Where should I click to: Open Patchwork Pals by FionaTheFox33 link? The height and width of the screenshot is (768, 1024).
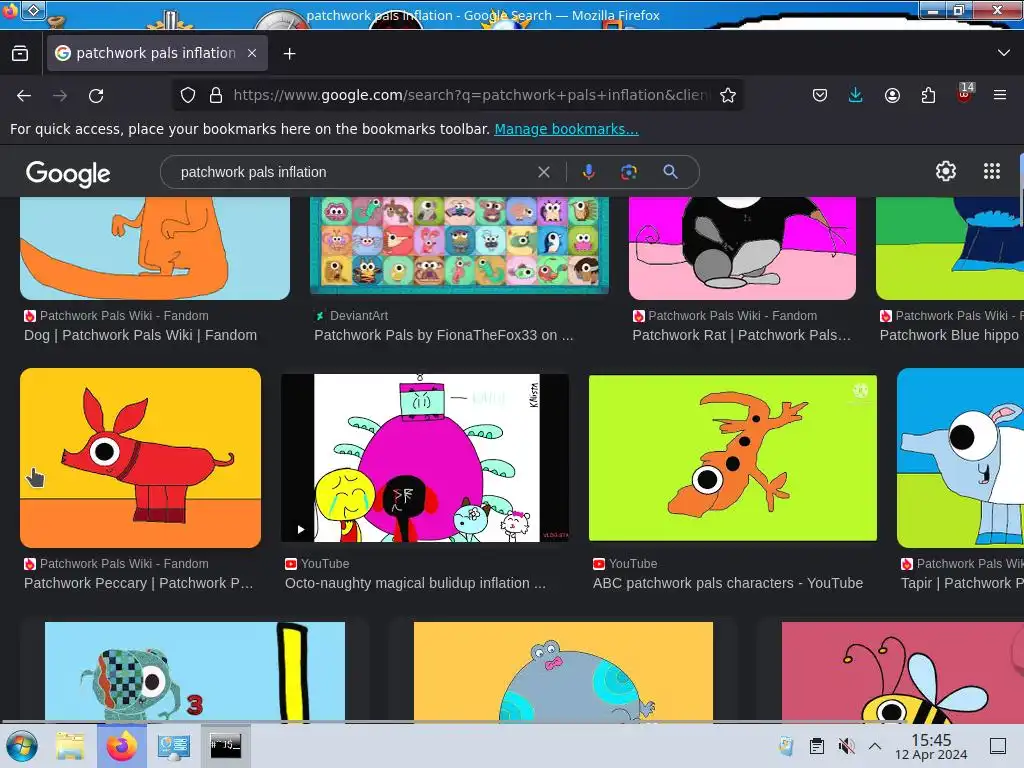443,335
